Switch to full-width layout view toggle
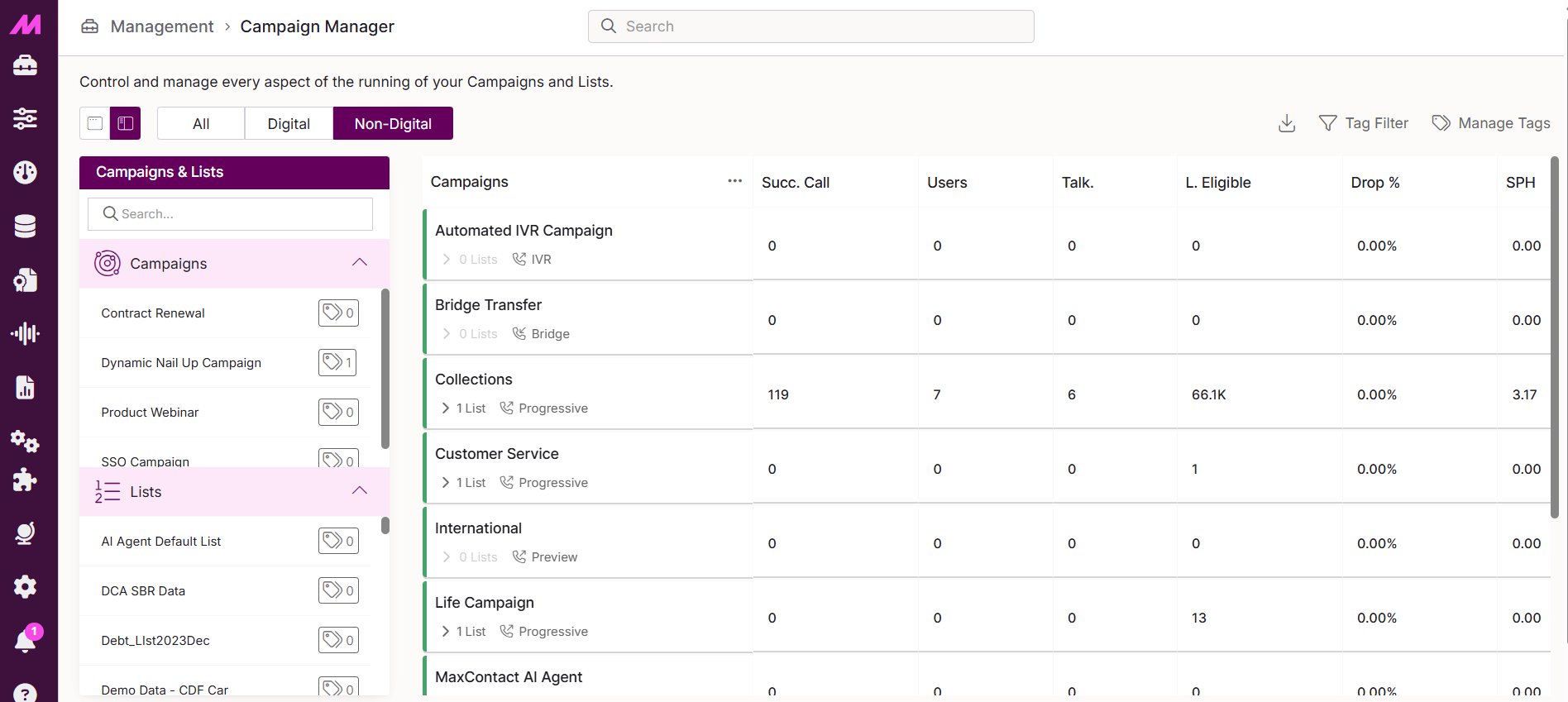1568x702 pixels. coord(95,123)
